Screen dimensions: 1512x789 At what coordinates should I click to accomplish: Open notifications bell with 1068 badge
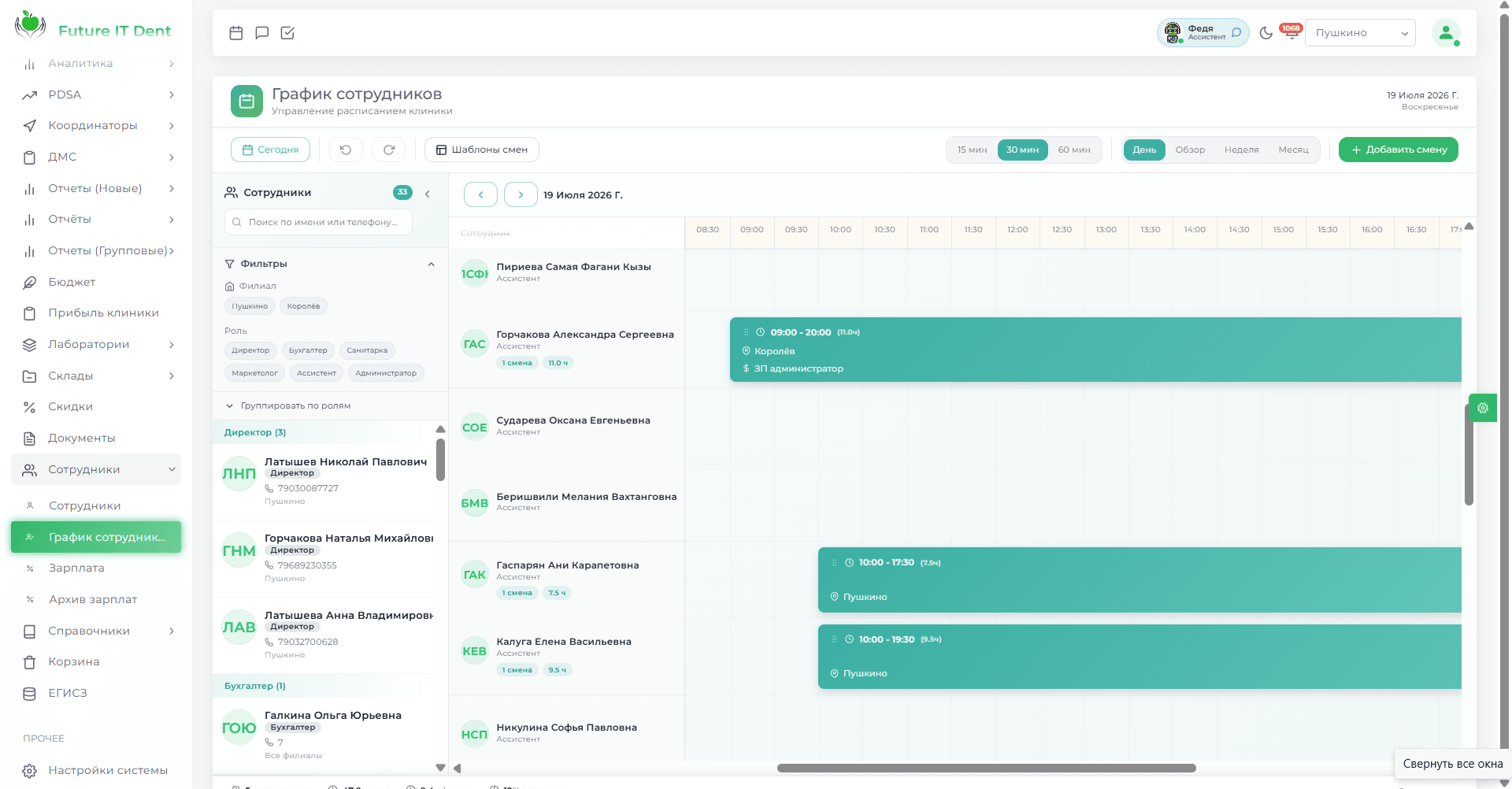[x=1291, y=32]
